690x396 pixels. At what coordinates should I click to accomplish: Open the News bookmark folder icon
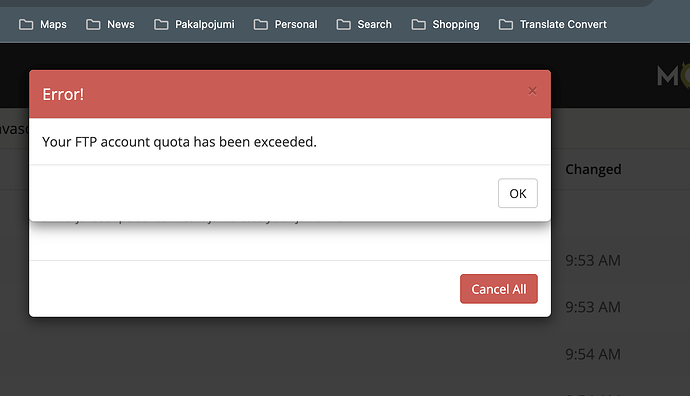[x=93, y=25]
